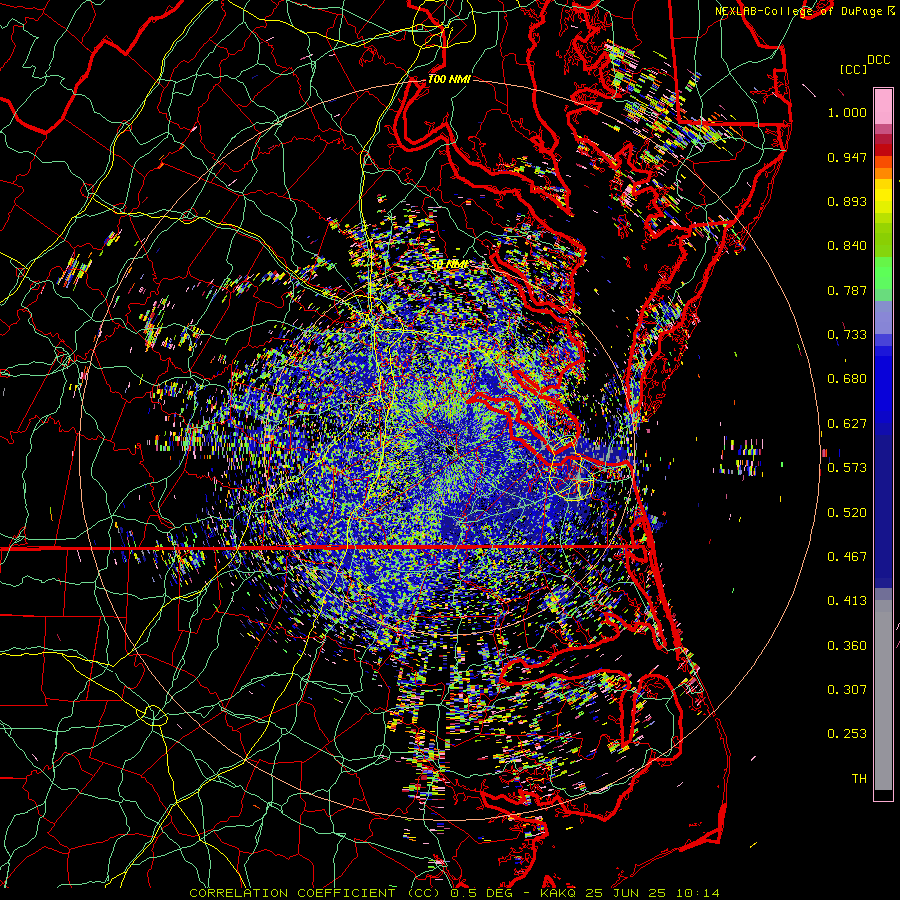Click the 0.573 legend value
Viewport: 900px width, 900px height.
(847, 468)
